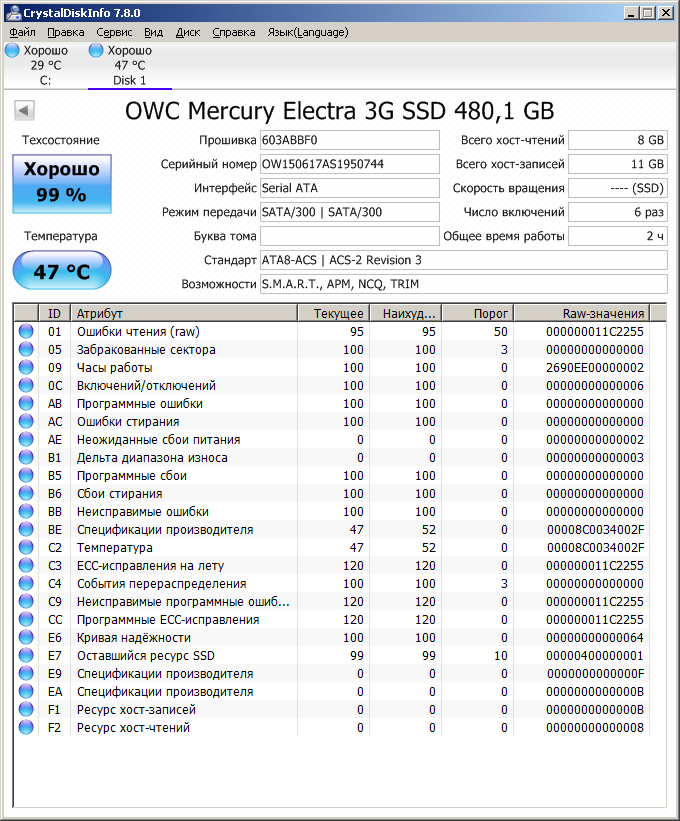Screen dimensions: 680x821
Task: Open the Сервис menu
Action: tap(114, 32)
